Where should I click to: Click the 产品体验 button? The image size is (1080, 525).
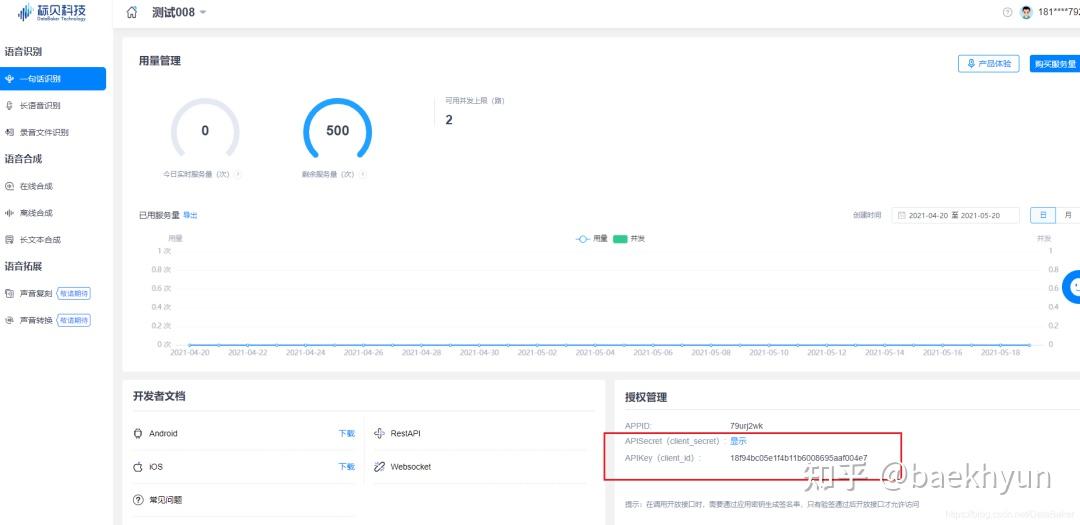(x=988, y=63)
